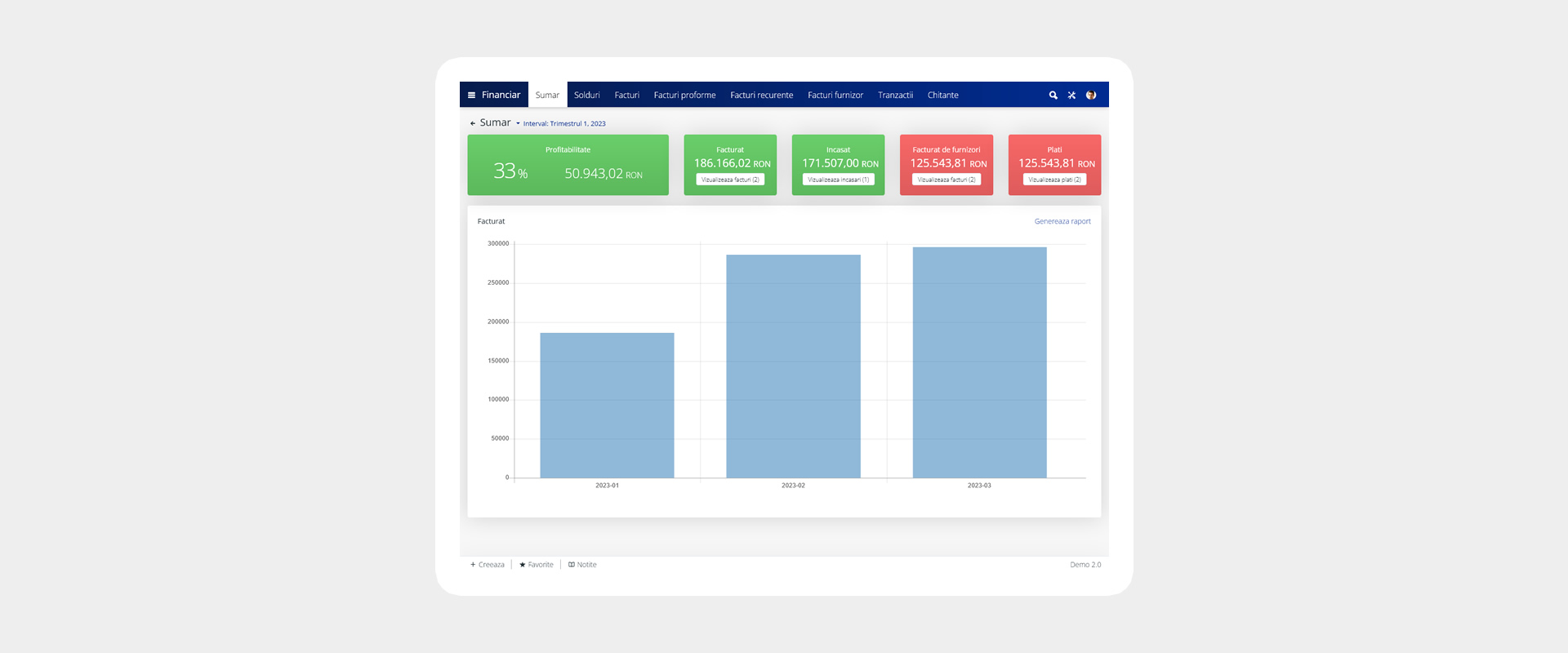
Task: Open the hamburger menu beside Financiar
Action: 471,96
